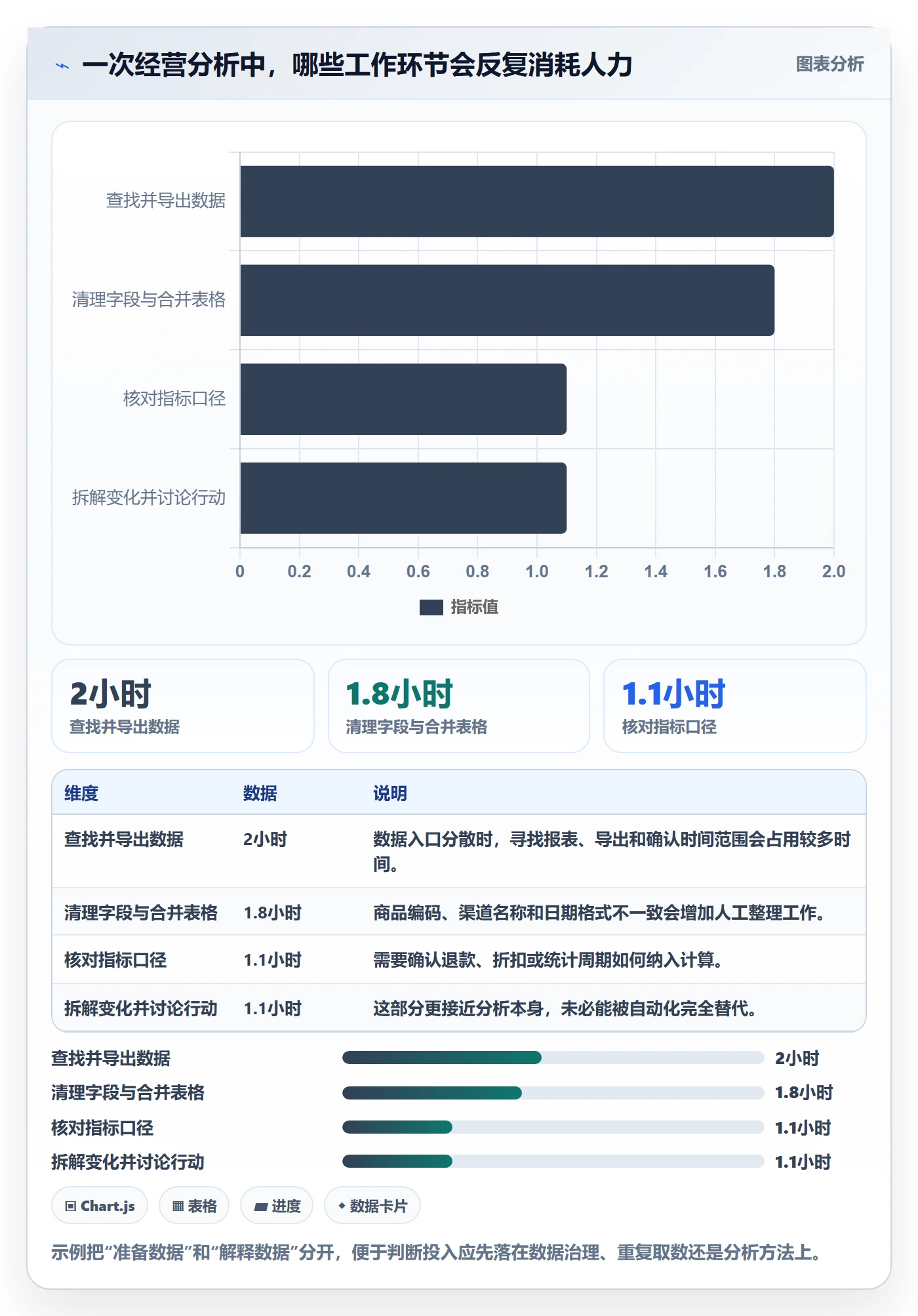The width and height of the screenshot is (918, 1316).
Task: Click the 查找并导出数据 y-axis label
Action: 166,201
